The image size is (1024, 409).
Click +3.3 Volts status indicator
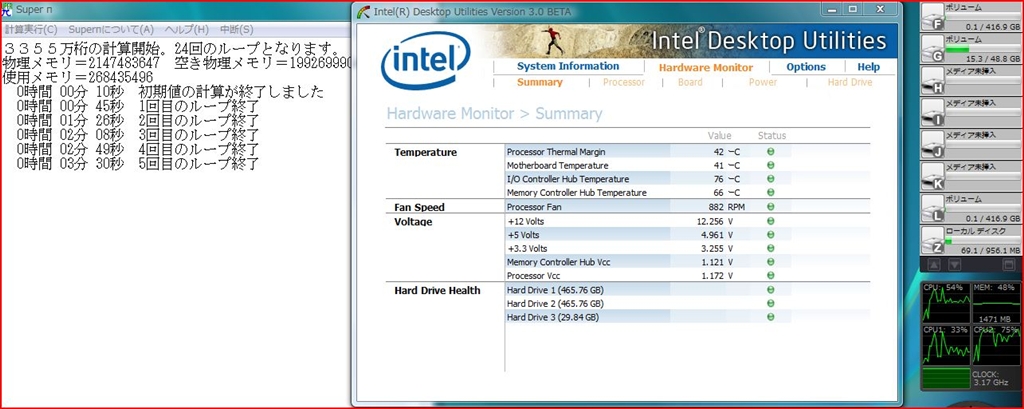[x=771, y=248]
